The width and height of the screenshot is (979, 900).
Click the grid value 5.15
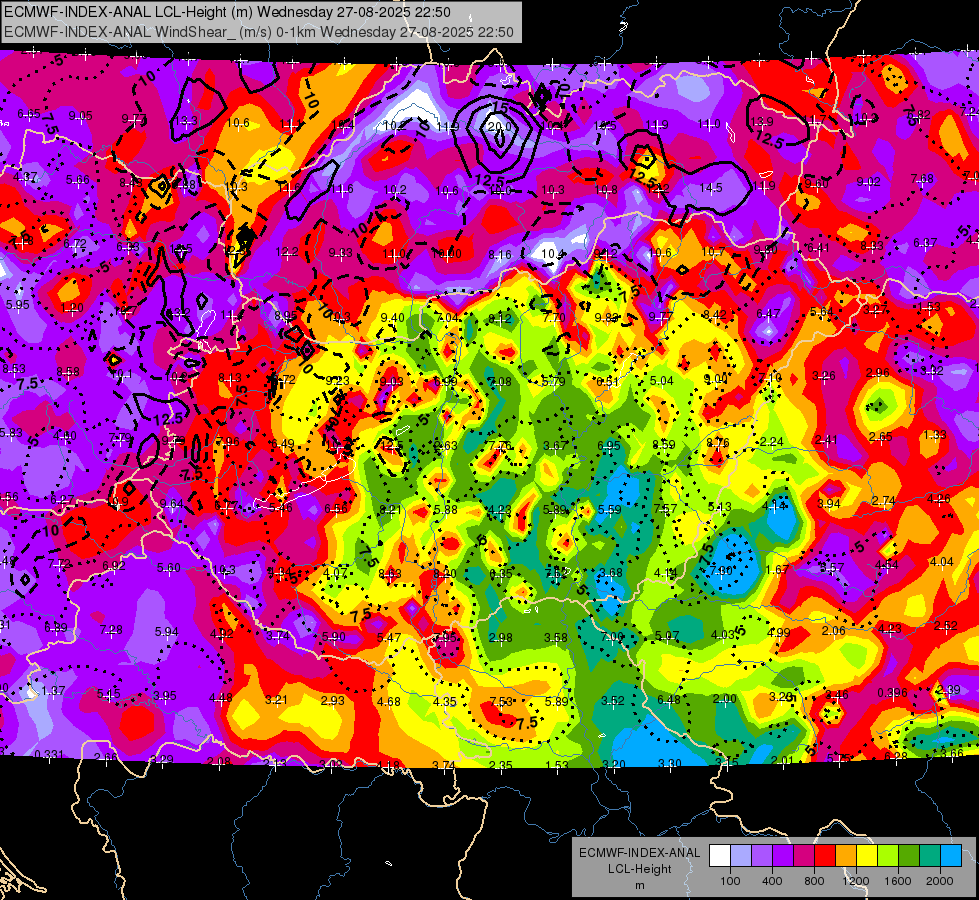coord(109,694)
